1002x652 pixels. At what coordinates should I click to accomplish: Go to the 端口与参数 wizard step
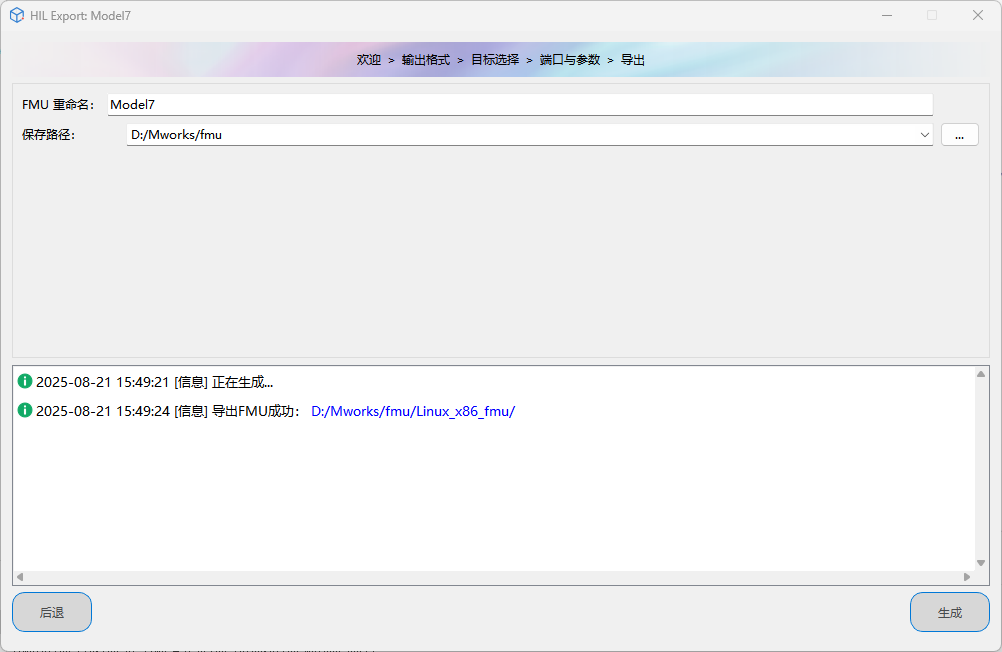tap(570, 59)
